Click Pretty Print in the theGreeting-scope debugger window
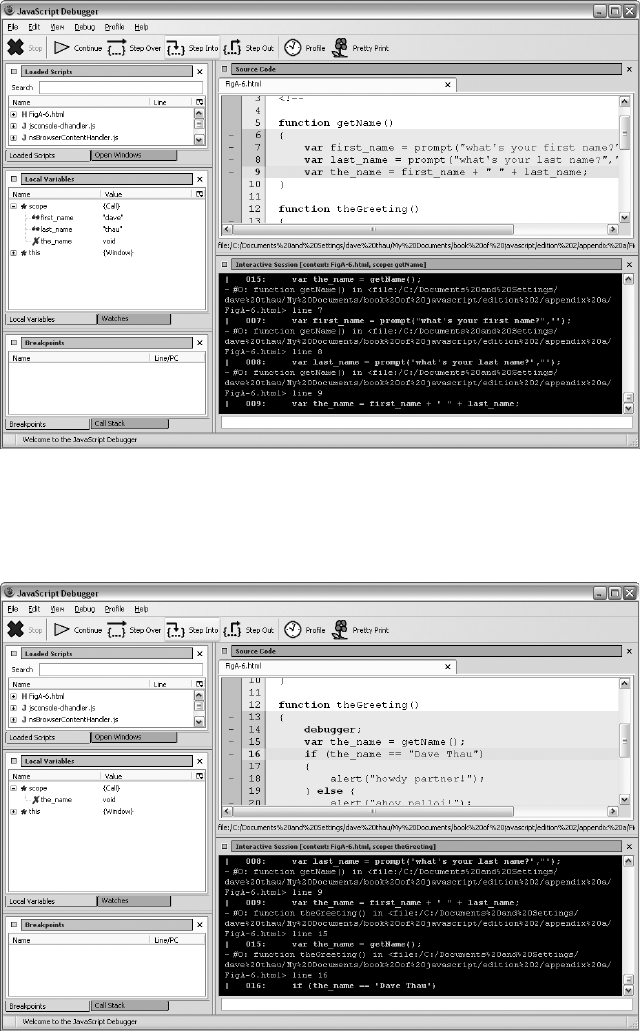 pos(360,629)
